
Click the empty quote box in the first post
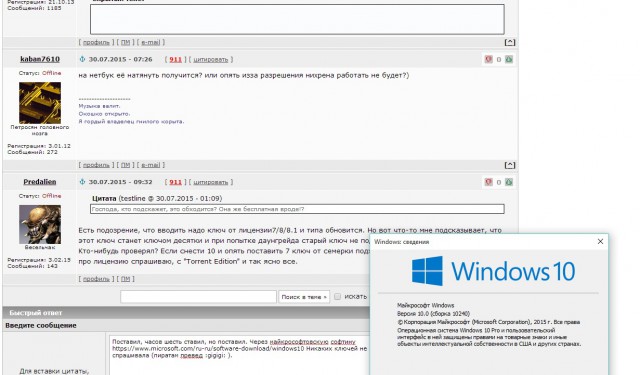297,19
